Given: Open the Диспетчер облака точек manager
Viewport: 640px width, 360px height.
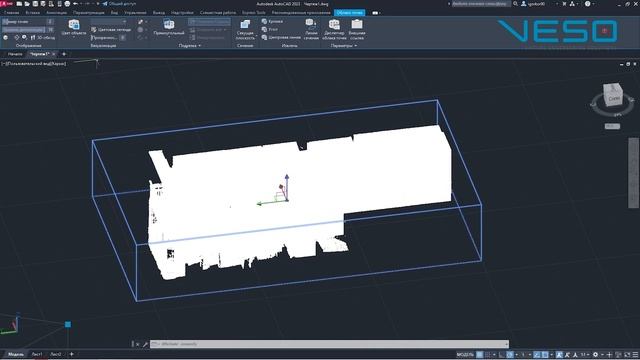Looking at the screenshot, I should (334, 29).
